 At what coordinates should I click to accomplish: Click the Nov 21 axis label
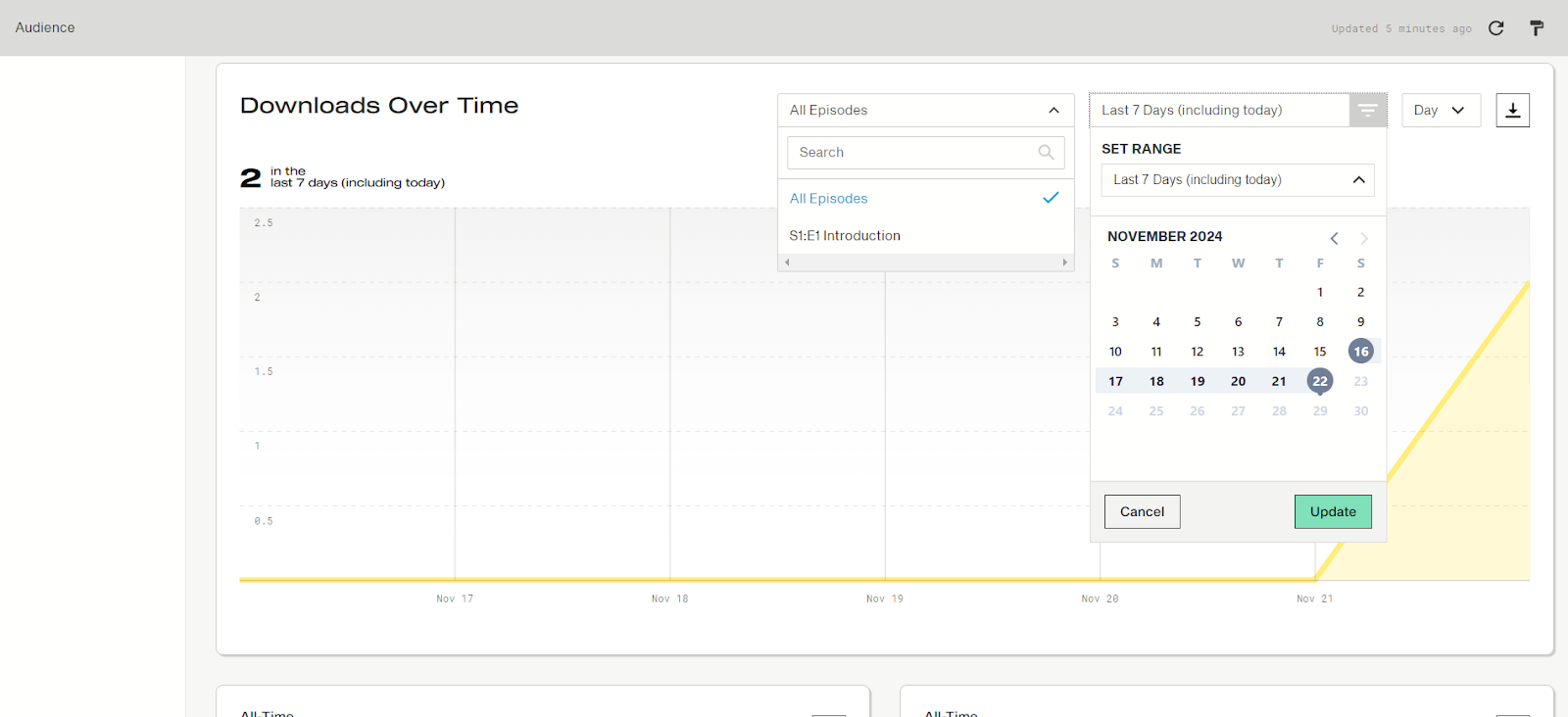pos(1315,598)
